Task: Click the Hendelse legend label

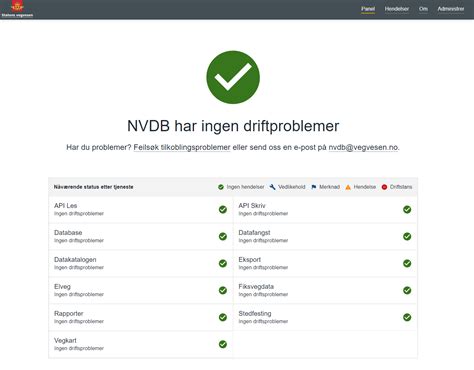Action: (x=365, y=187)
